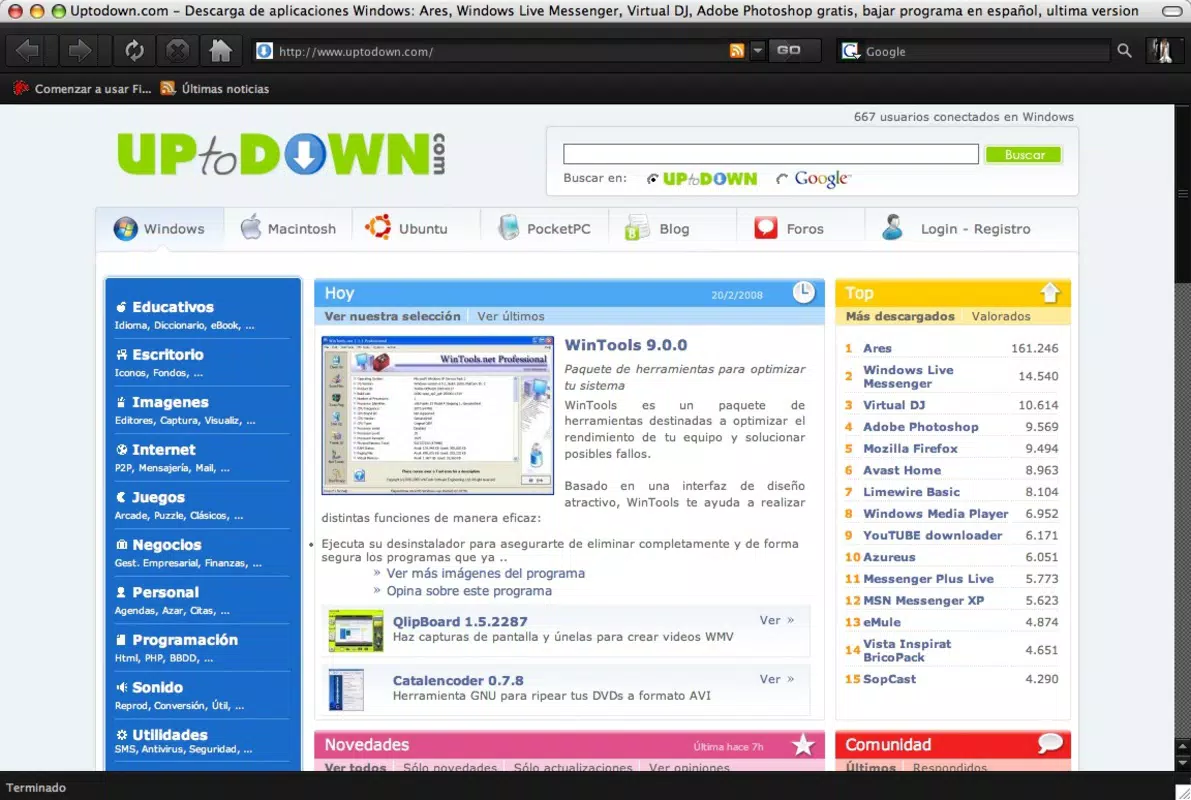Screen dimensions: 1191x800
Task: Click the user icon beside Login - Registro
Action: click(x=892, y=228)
